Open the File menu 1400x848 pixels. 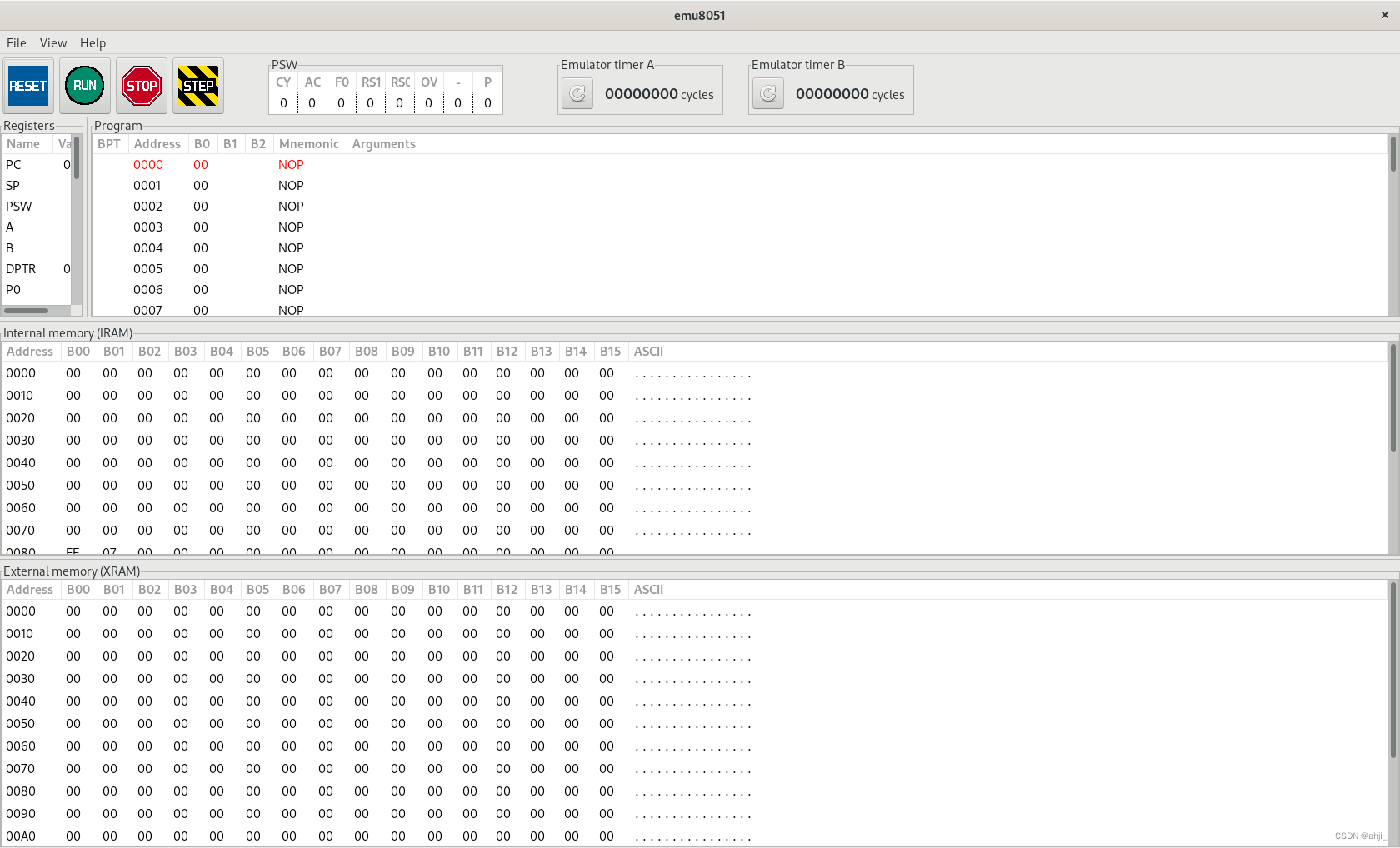coord(17,43)
